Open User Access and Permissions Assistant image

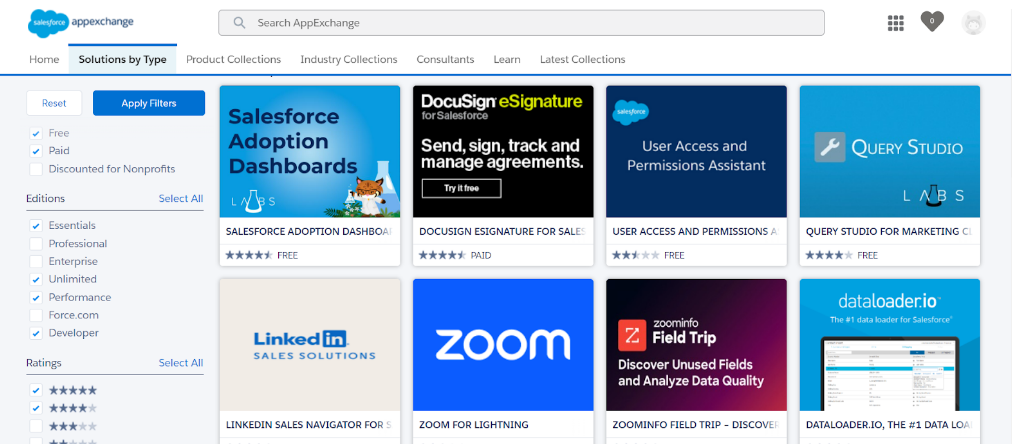click(696, 152)
